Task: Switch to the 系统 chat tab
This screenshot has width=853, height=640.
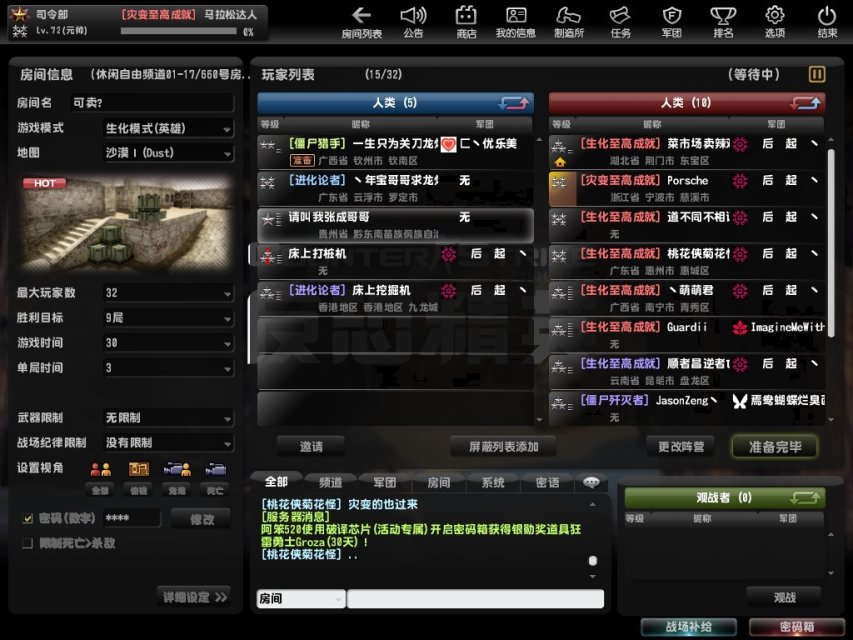Action: [493, 482]
